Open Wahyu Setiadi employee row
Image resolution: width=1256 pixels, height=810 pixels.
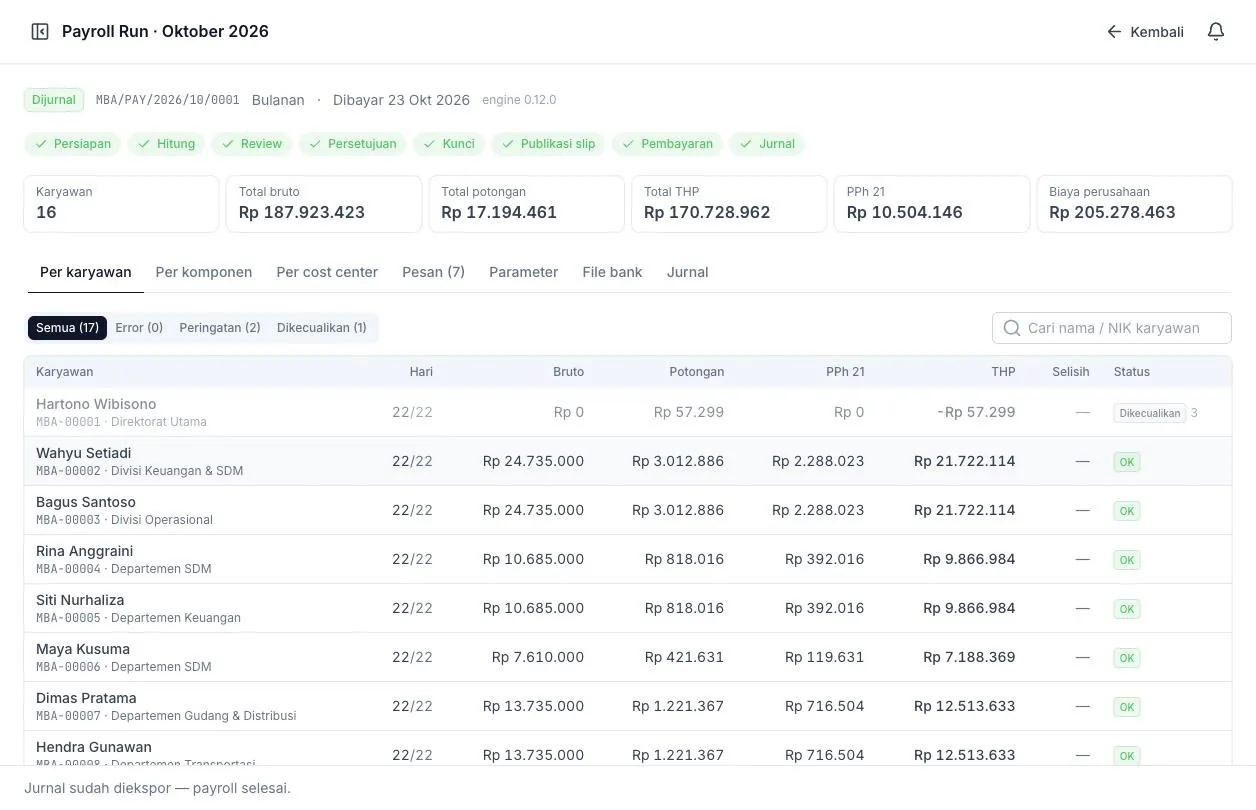pyautogui.click(x=628, y=461)
